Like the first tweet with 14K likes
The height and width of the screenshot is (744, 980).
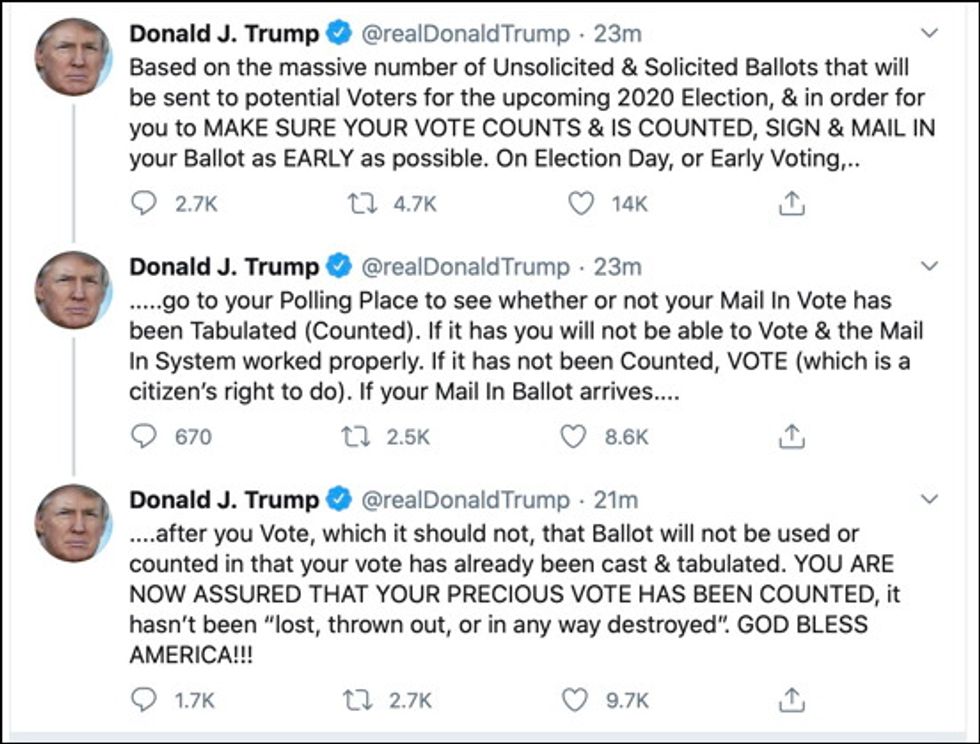point(582,204)
